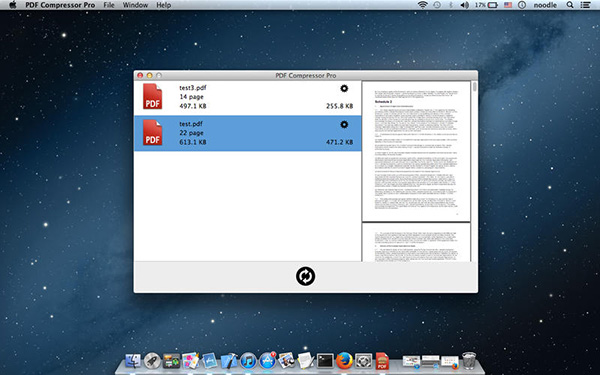Open Finder from the dock

coord(132,360)
